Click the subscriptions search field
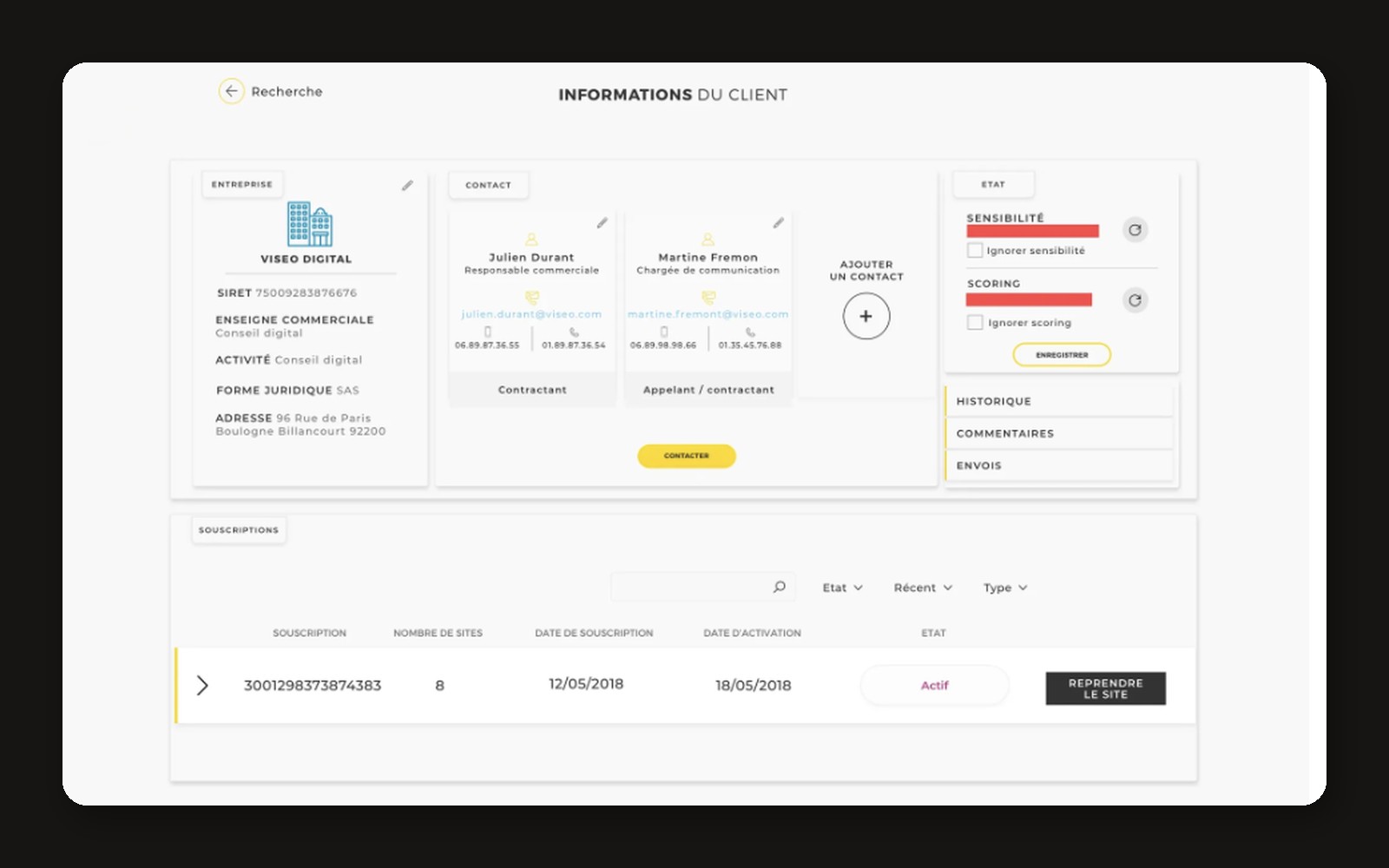This screenshot has height=868, width=1389. pyautogui.click(x=702, y=587)
